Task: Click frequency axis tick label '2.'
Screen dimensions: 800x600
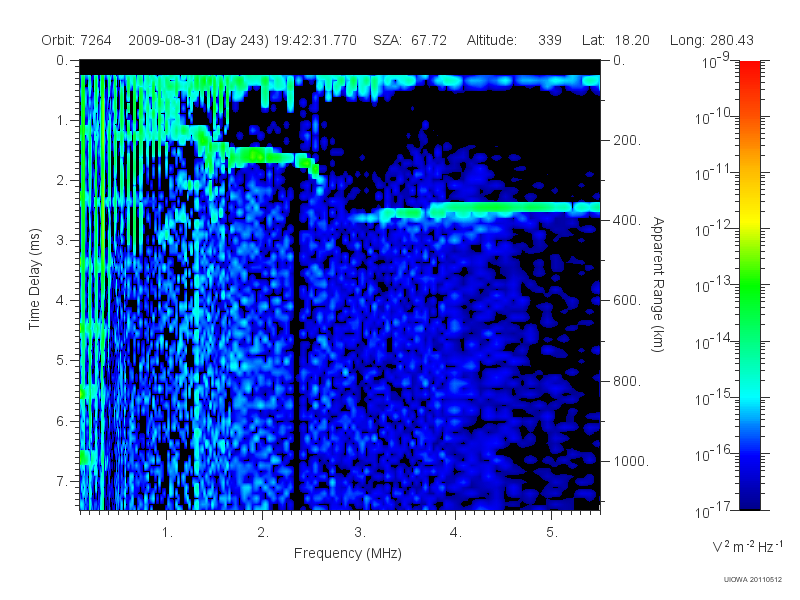Action: pyautogui.click(x=263, y=533)
